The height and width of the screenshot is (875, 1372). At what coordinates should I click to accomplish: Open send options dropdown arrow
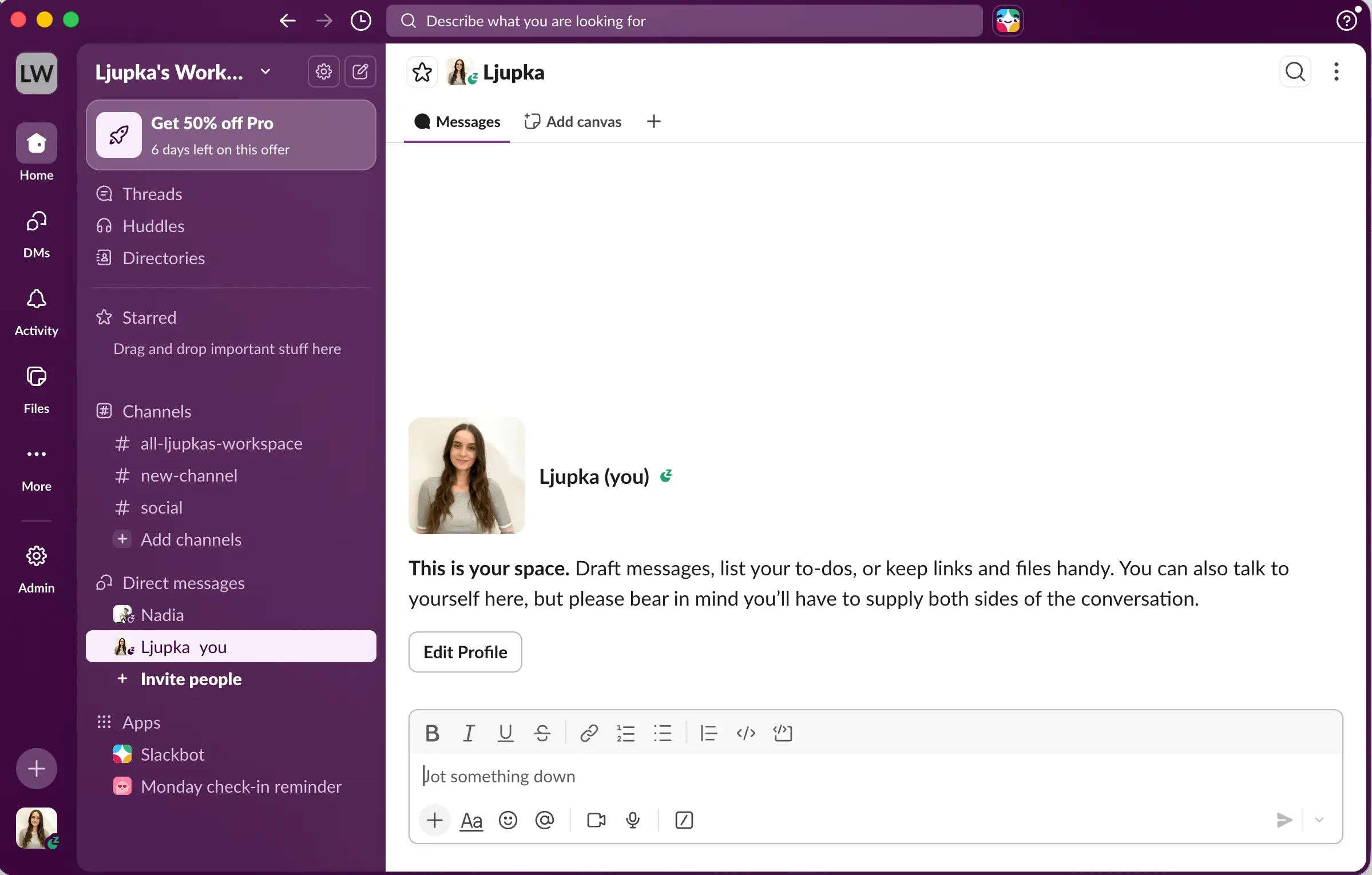pos(1319,820)
